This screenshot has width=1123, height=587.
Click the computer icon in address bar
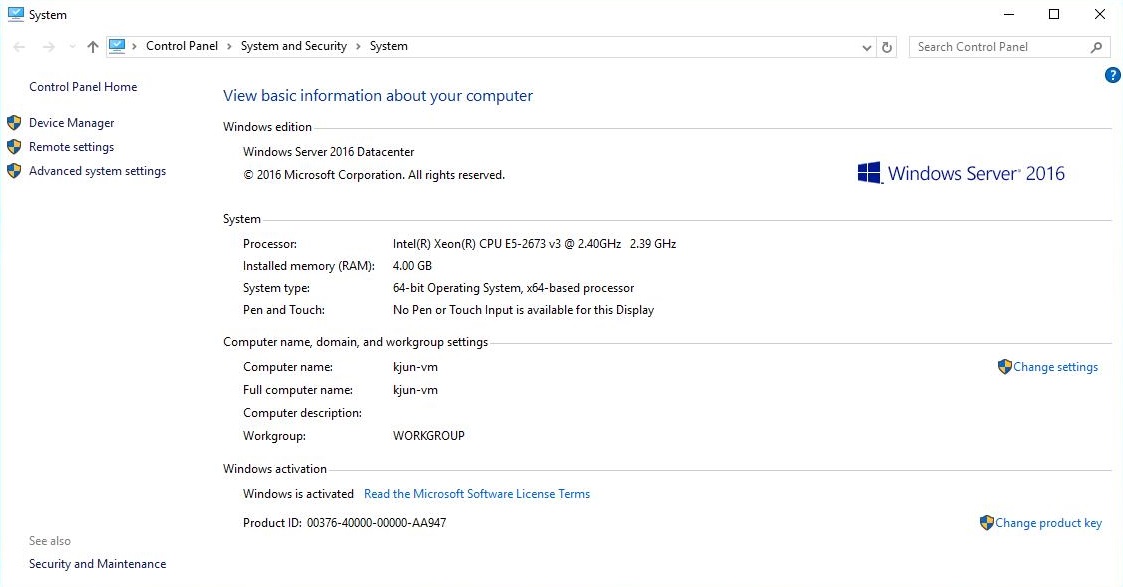[x=117, y=46]
